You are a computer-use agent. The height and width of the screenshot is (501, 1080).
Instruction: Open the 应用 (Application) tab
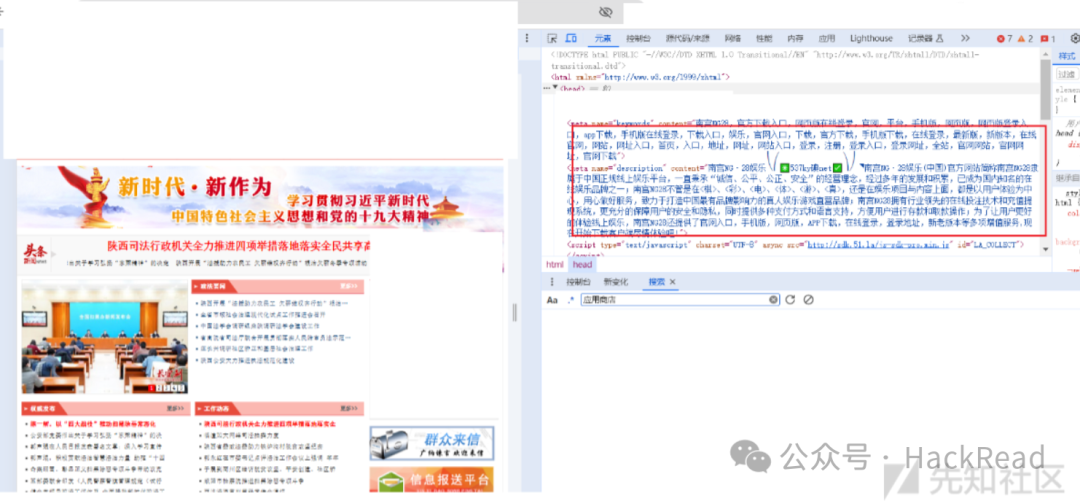tap(827, 39)
